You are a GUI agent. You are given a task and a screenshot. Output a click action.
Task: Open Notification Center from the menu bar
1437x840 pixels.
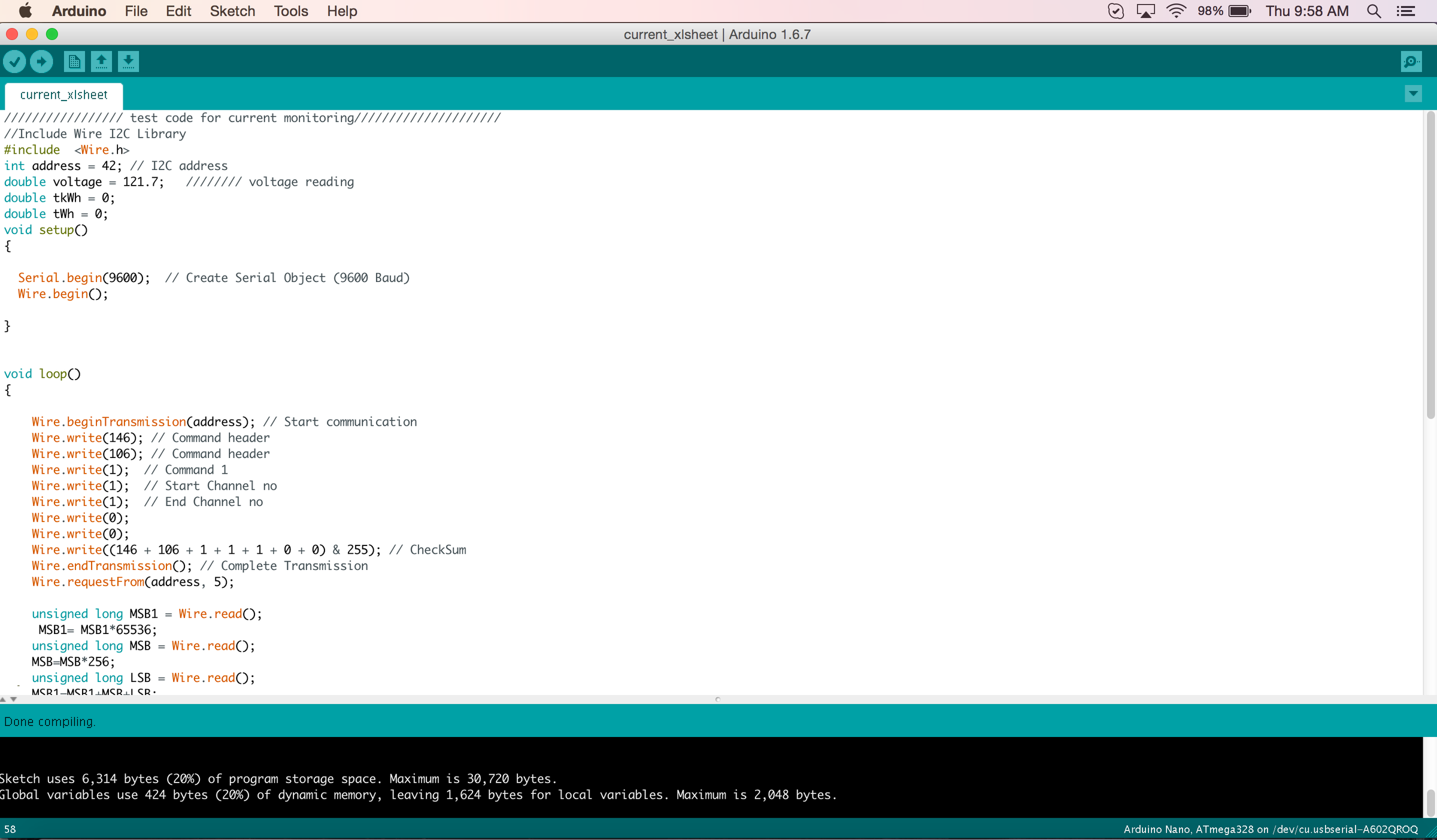(x=1407, y=11)
